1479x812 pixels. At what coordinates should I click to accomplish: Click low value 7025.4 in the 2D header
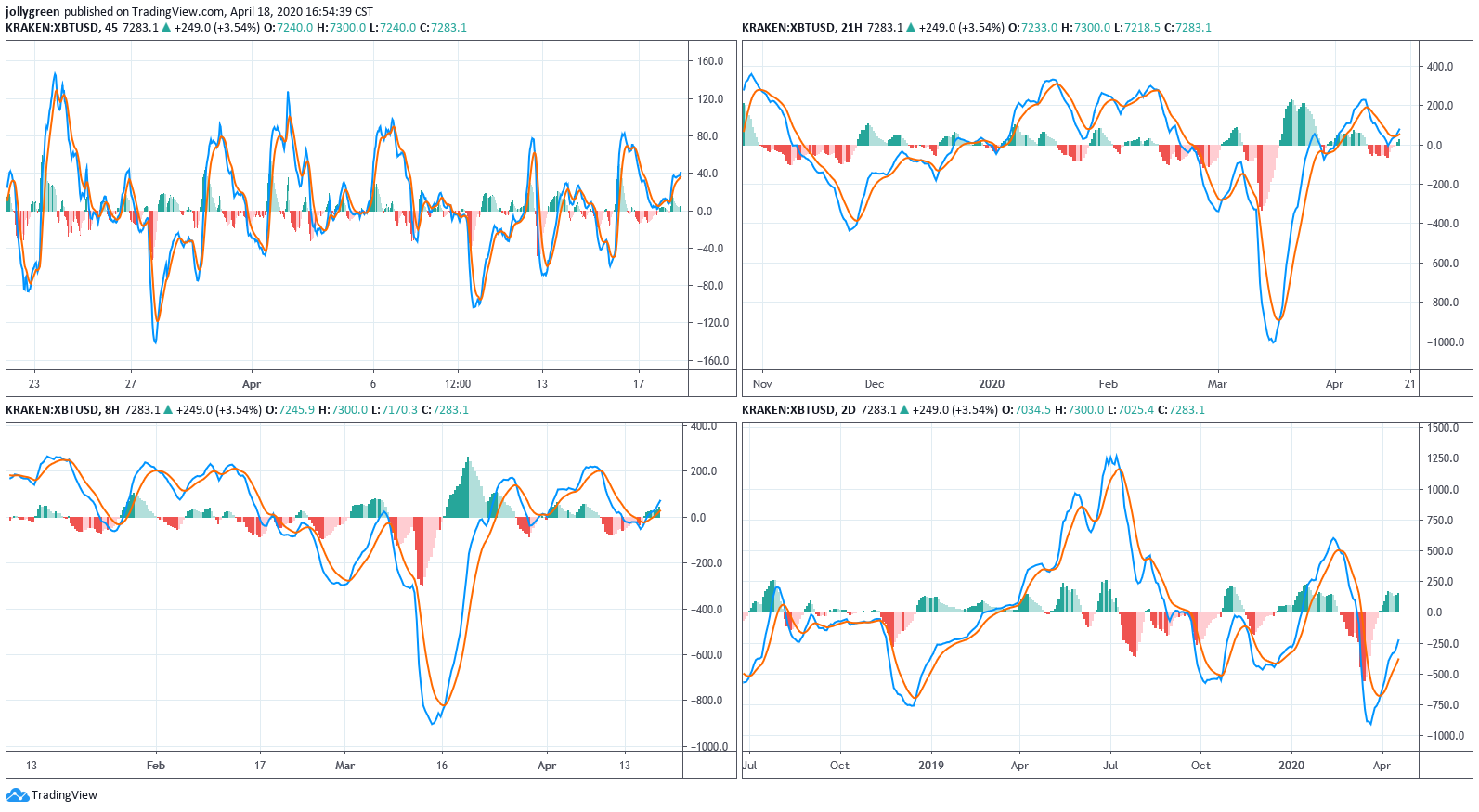point(1135,410)
